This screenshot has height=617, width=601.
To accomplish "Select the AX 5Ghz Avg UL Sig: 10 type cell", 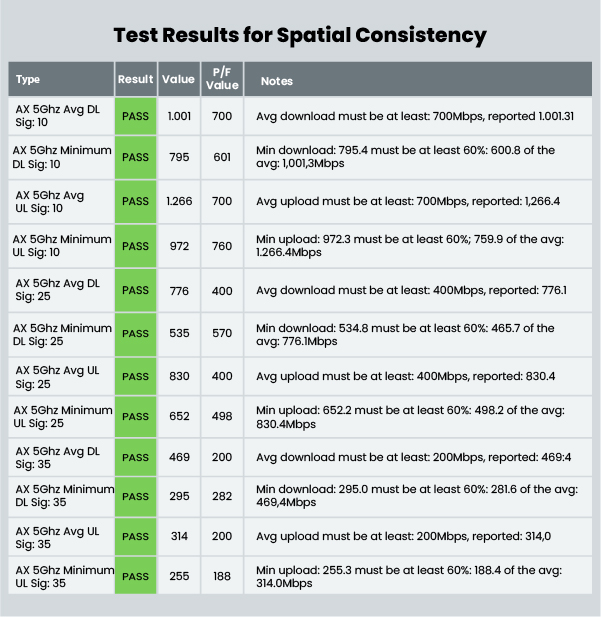I will 58,201.
